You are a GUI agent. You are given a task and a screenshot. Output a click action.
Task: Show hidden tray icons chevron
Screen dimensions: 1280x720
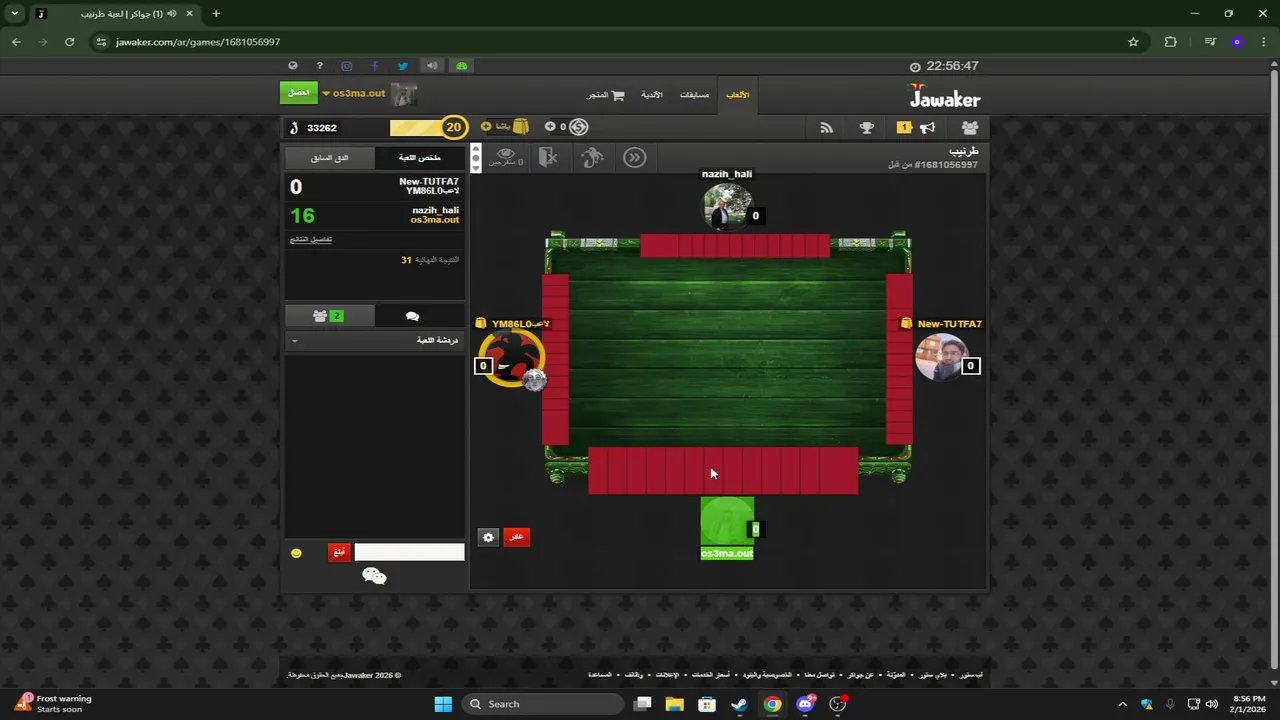(x=1122, y=704)
